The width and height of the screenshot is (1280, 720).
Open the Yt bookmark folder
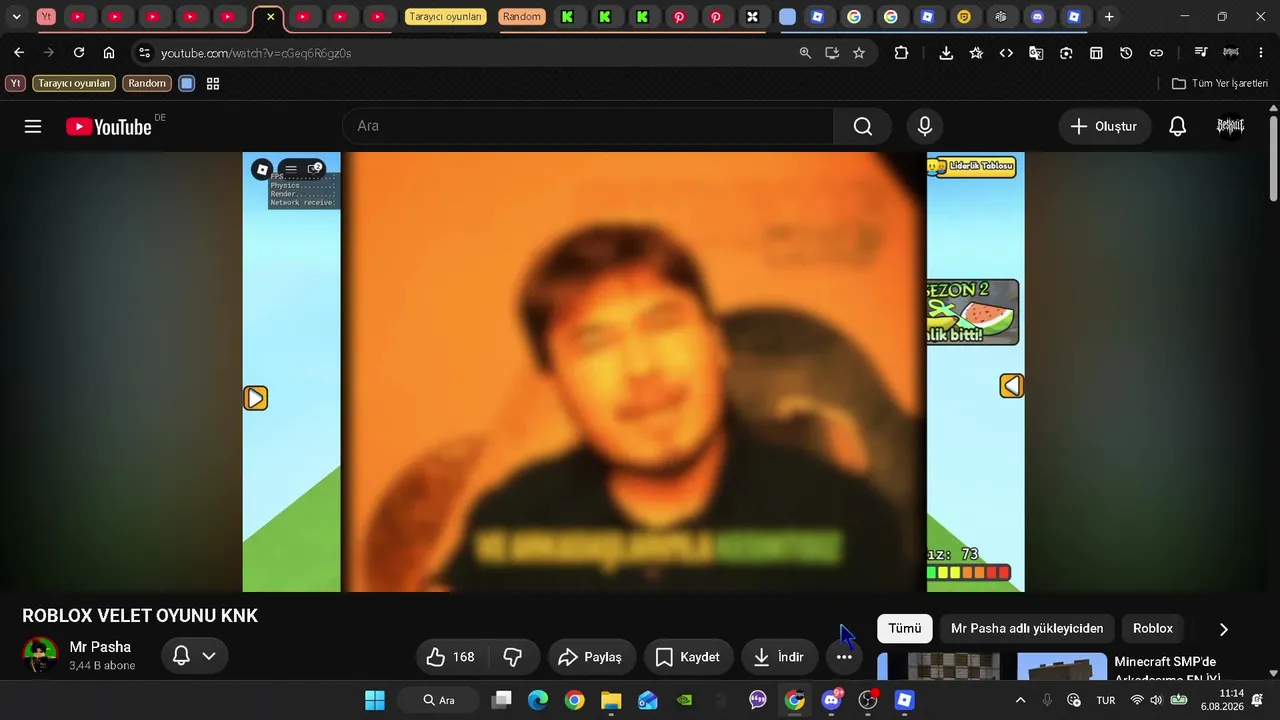tap(15, 84)
